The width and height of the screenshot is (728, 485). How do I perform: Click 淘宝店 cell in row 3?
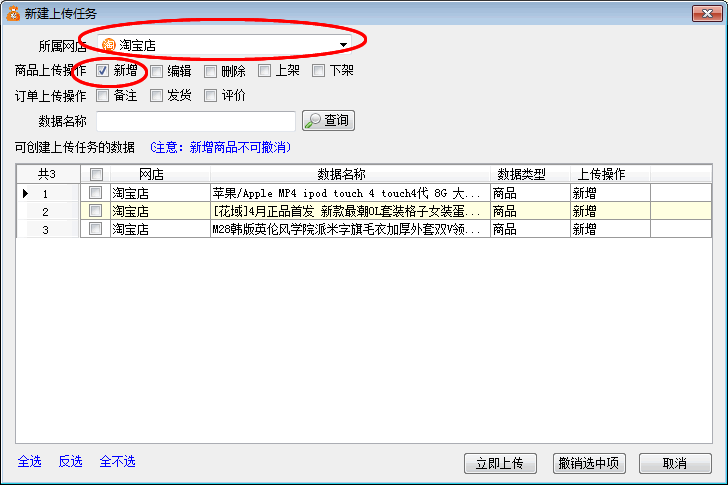(160, 229)
